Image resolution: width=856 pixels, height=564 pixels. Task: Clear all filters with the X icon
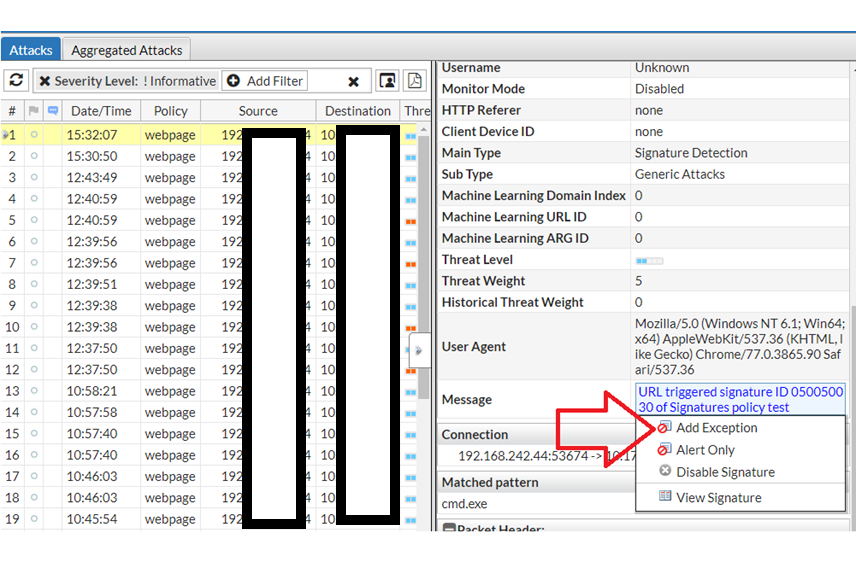[353, 82]
